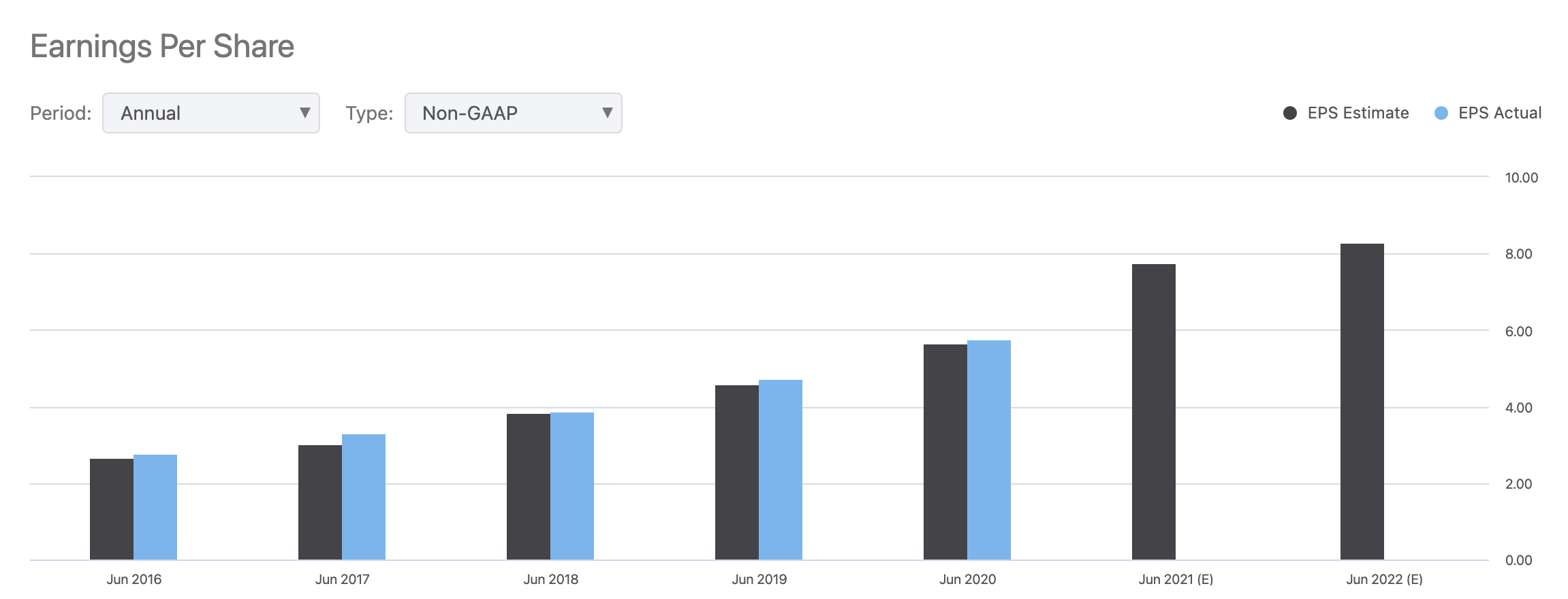Select the Jun 2019 EPS Actual bar

(x=781, y=470)
